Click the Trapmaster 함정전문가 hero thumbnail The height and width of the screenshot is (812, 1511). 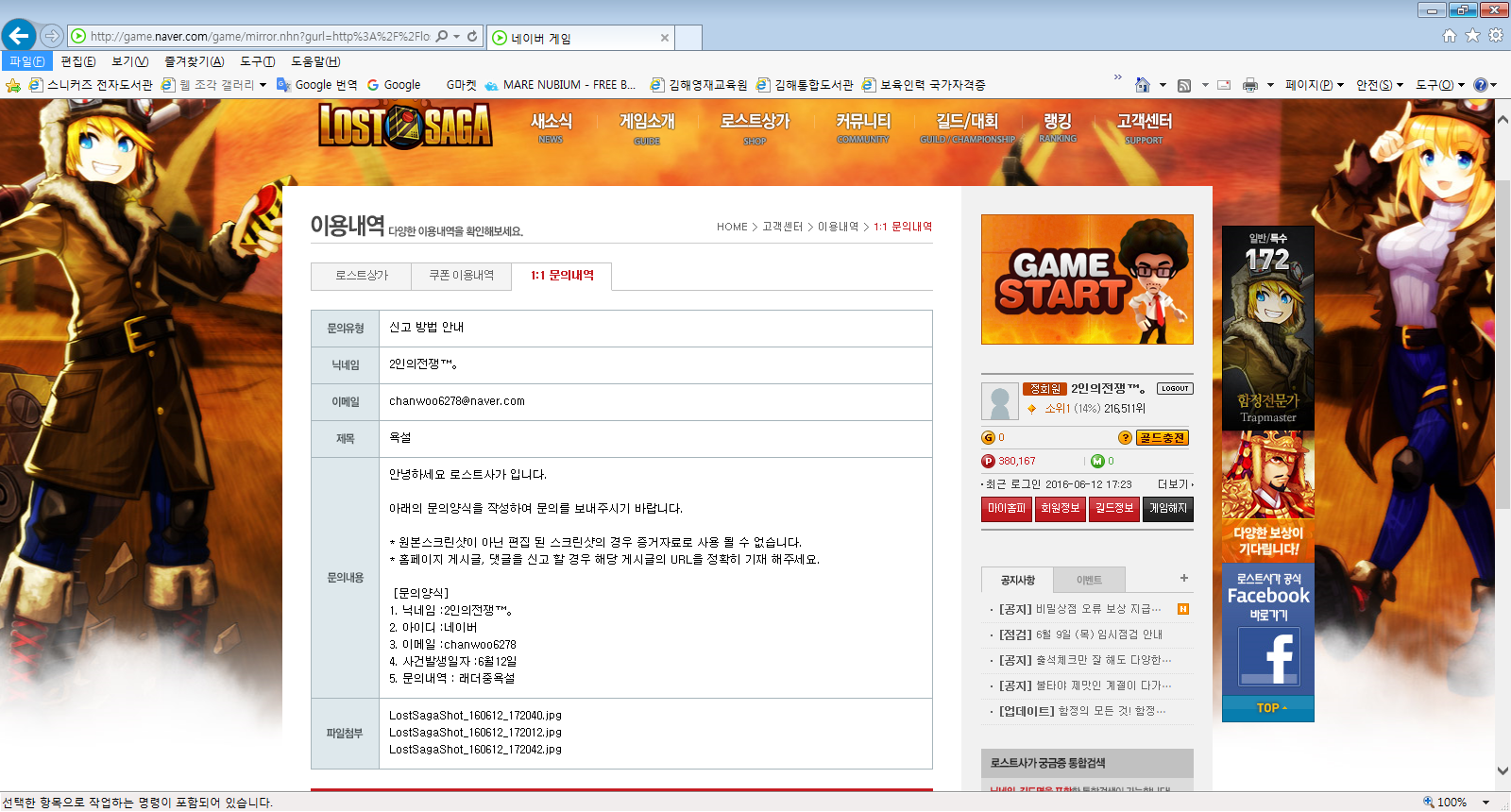(1268, 328)
